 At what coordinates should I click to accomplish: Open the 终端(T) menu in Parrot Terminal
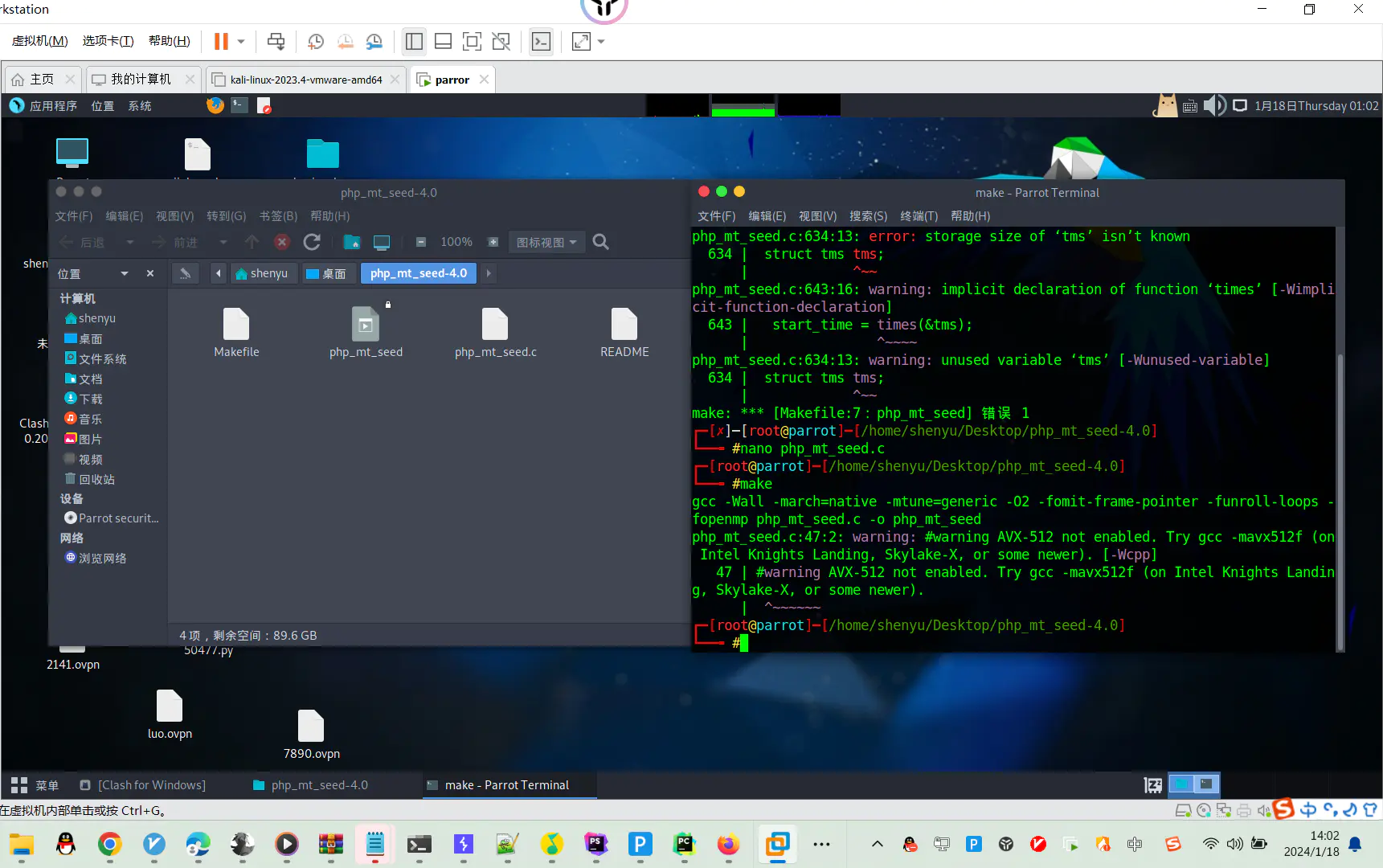[919, 216]
